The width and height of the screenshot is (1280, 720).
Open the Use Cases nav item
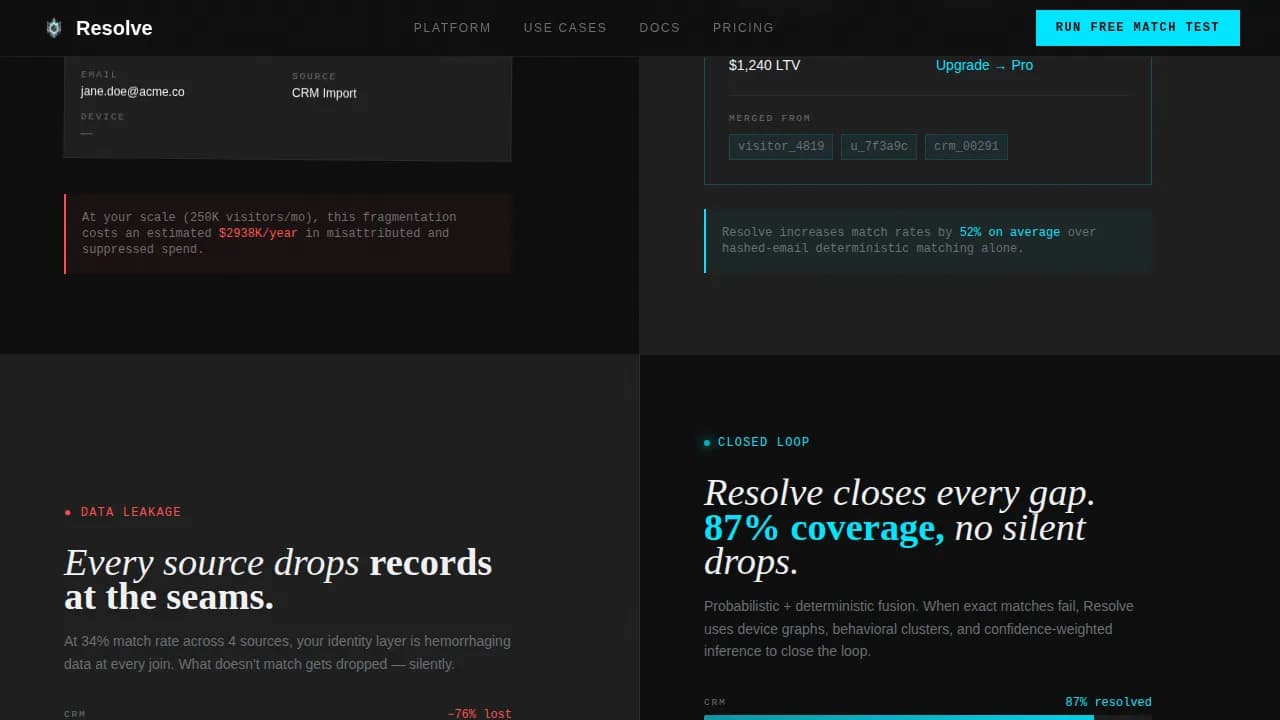coord(565,28)
